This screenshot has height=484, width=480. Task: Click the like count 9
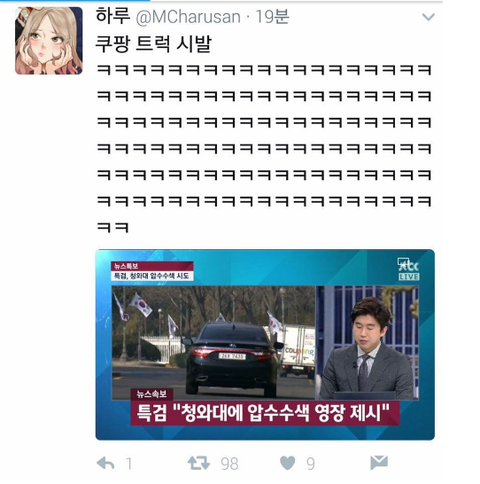point(311,464)
